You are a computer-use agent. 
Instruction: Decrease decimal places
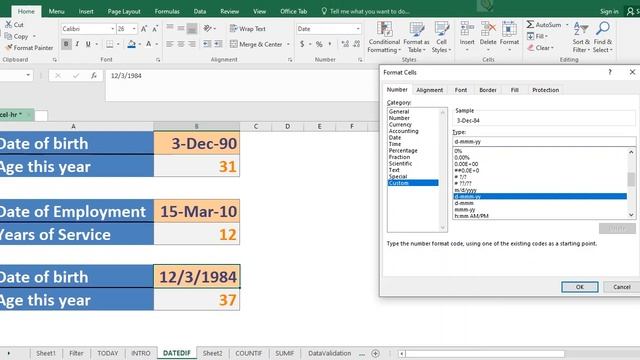[356, 44]
